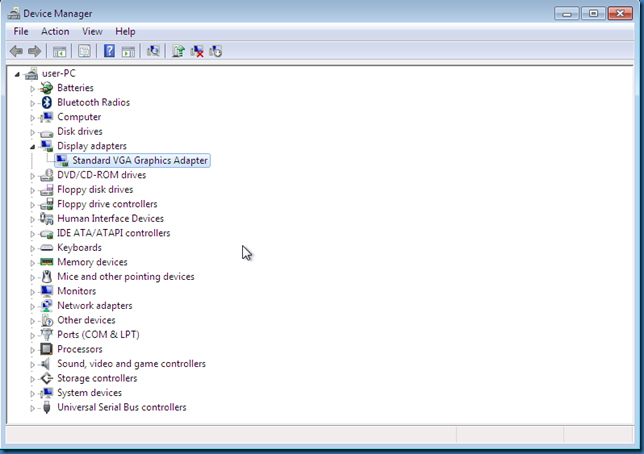Viewport: 644px width, 454px height.
Task: Expand the Keyboards node arrow
Action: point(32,249)
